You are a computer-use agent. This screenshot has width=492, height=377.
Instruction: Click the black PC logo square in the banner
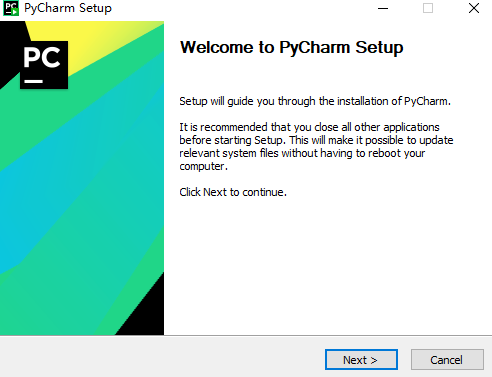pos(44,65)
